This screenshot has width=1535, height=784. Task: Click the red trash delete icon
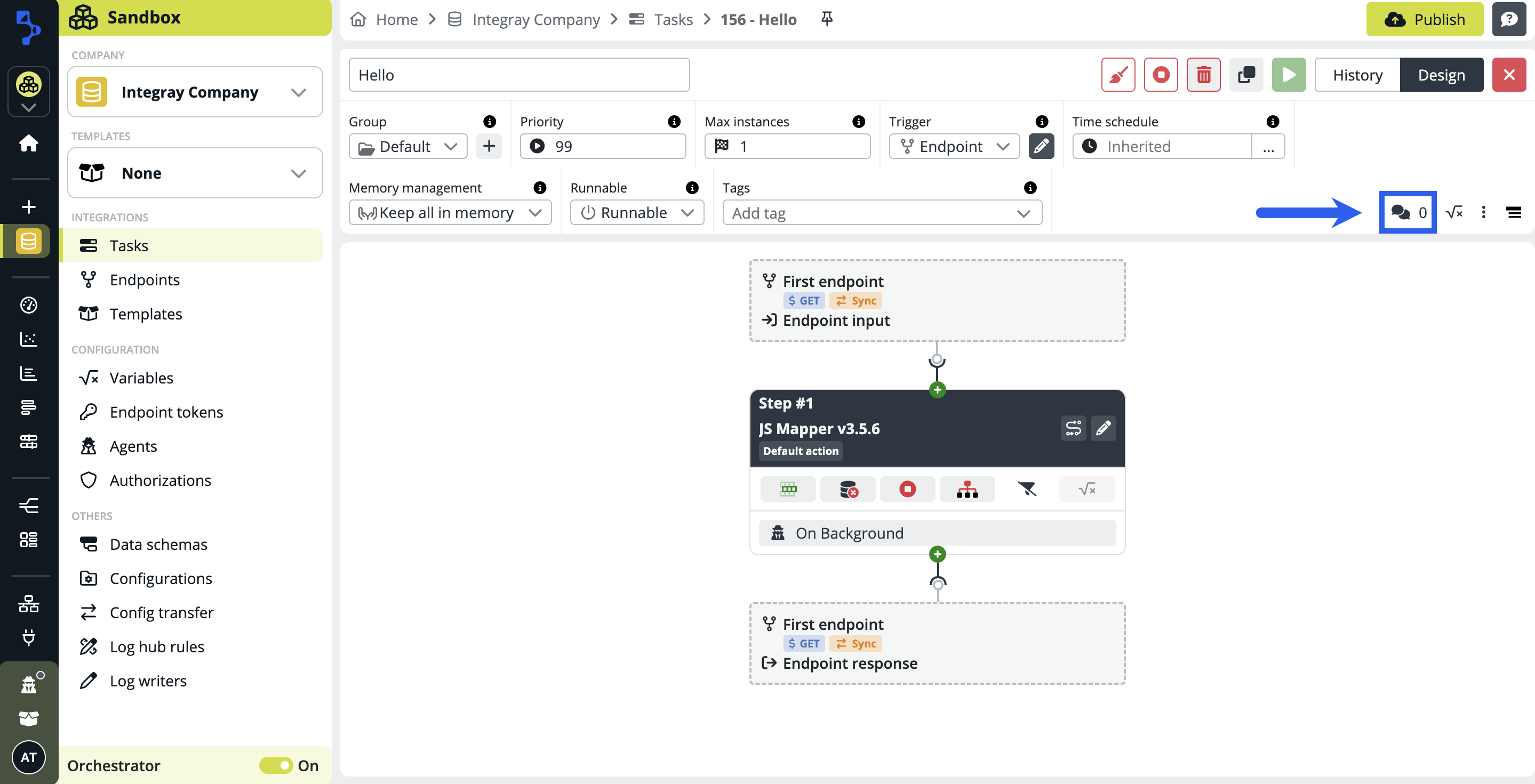click(x=1203, y=75)
